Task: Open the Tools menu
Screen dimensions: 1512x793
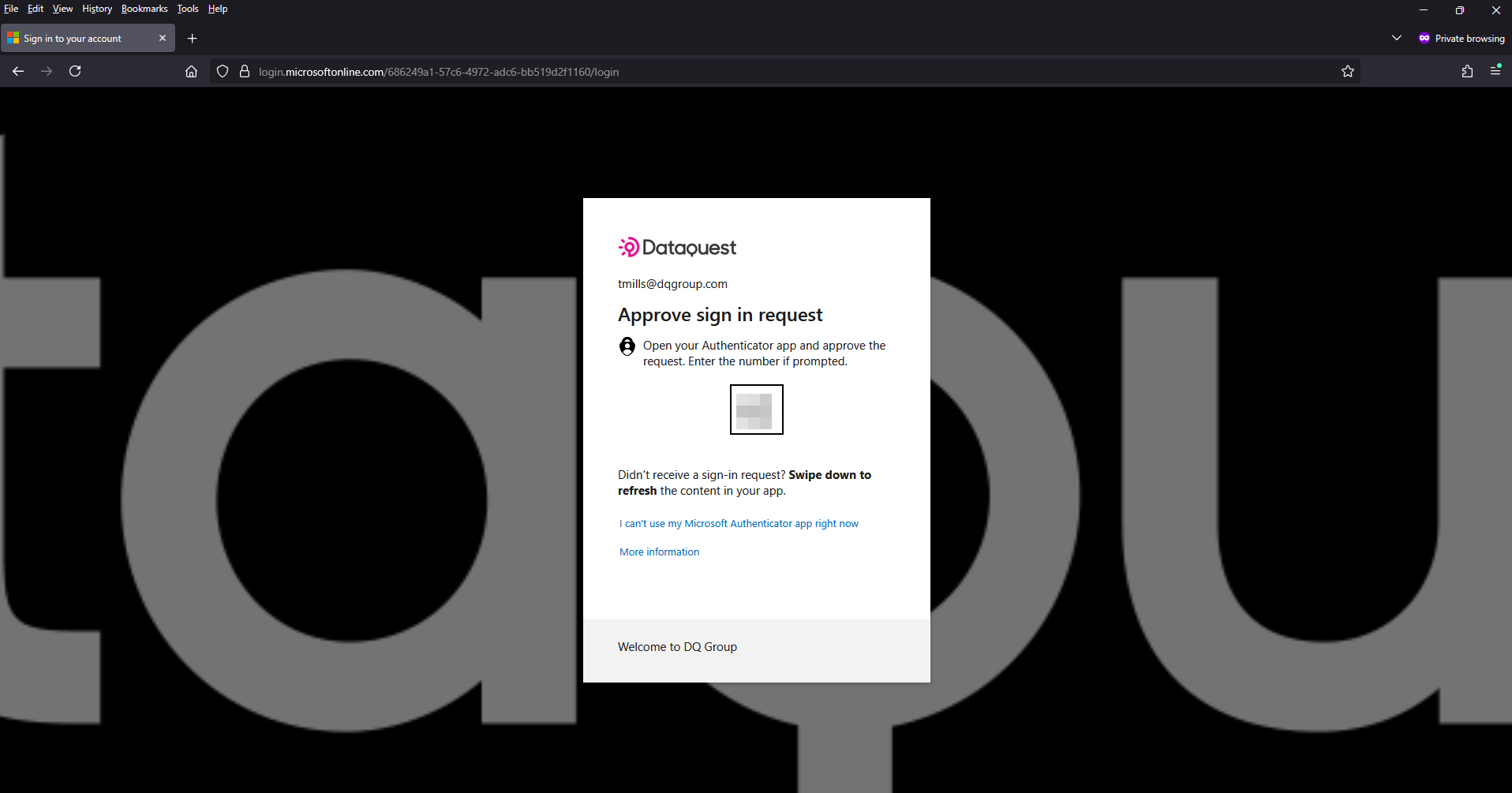Action: click(188, 9)
